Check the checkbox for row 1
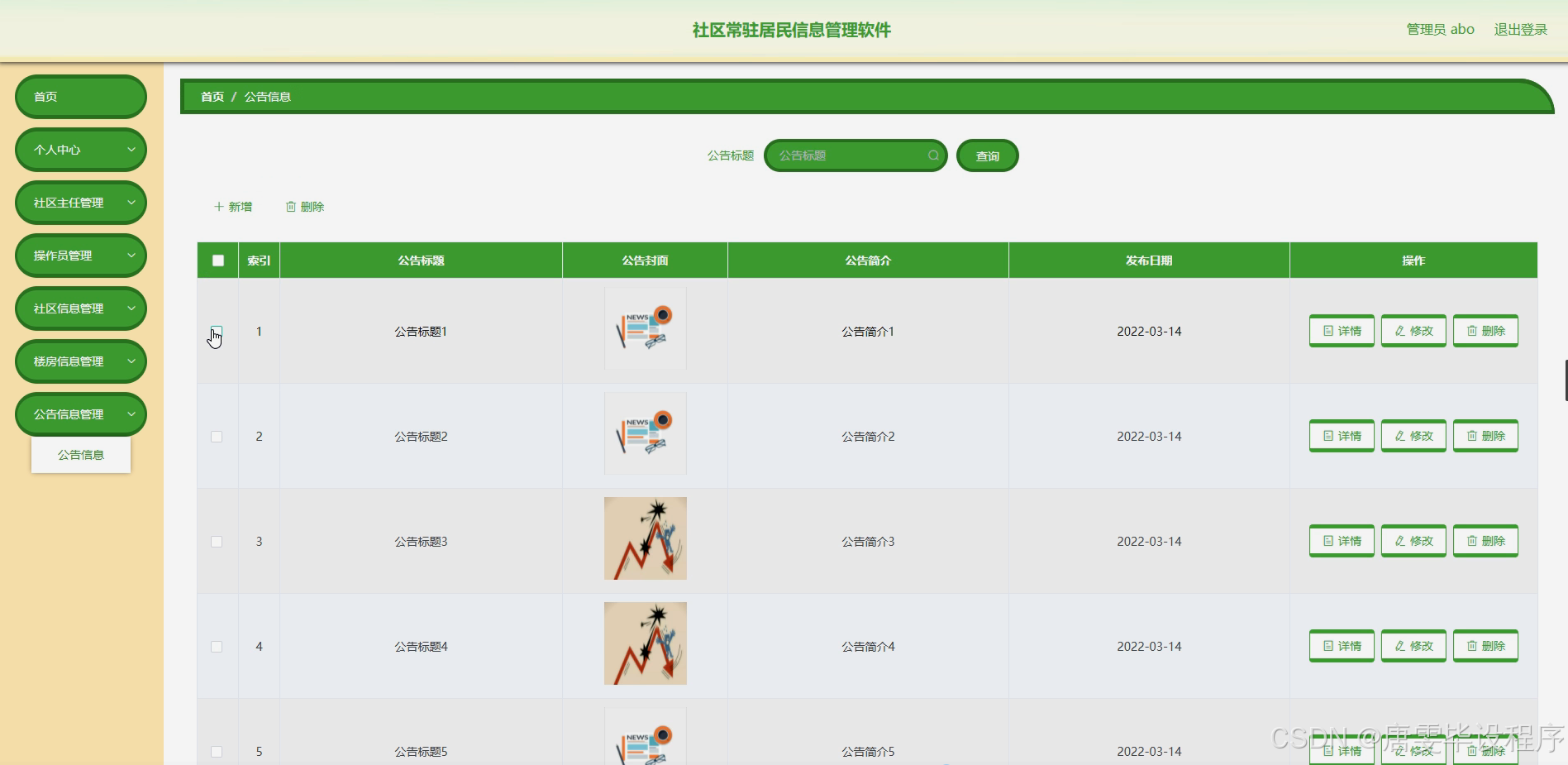This screenshot has height=765, width=1568. click(x=217, y=332)
